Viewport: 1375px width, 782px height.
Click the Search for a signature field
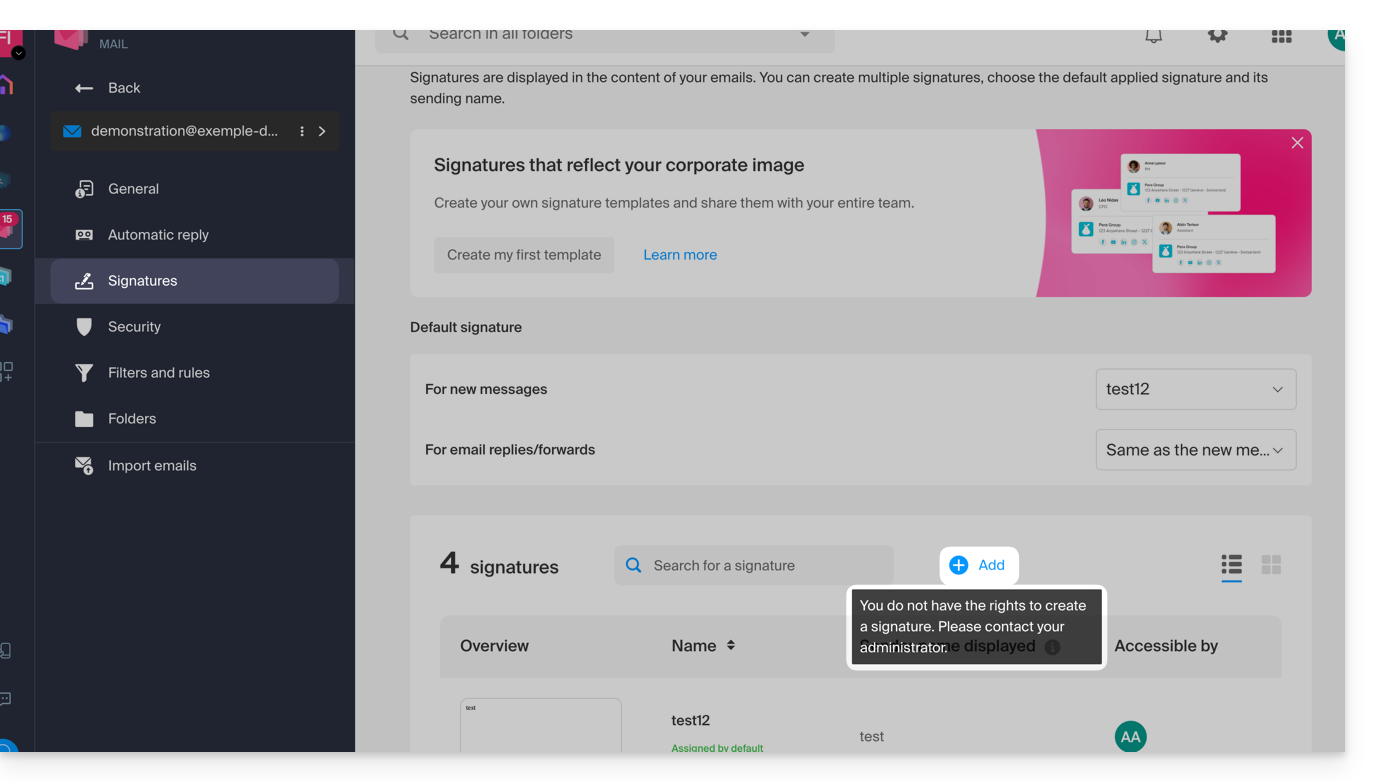765,565
